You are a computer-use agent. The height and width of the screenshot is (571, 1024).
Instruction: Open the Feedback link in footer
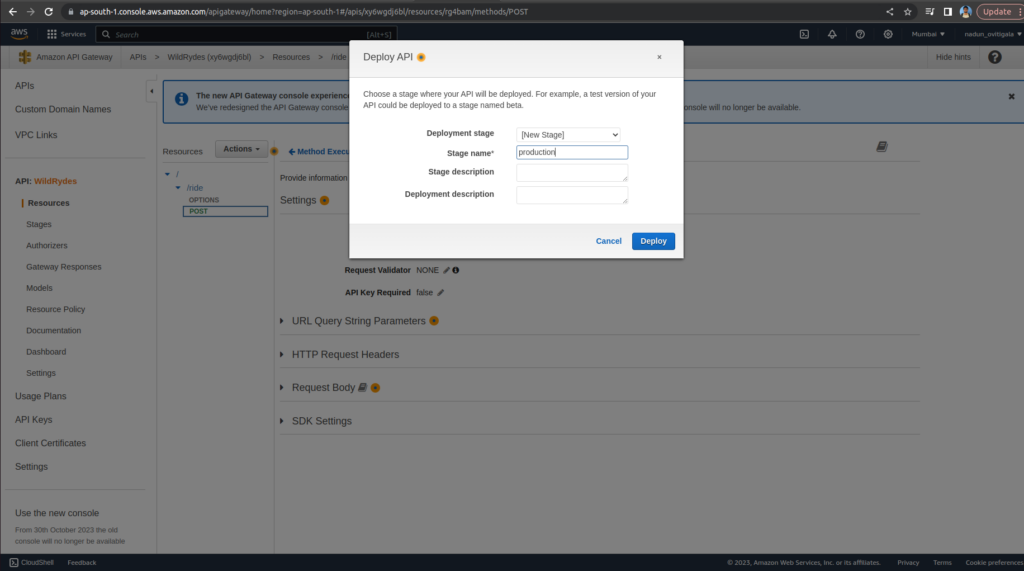pyautogui.click(x=82, y=563)
